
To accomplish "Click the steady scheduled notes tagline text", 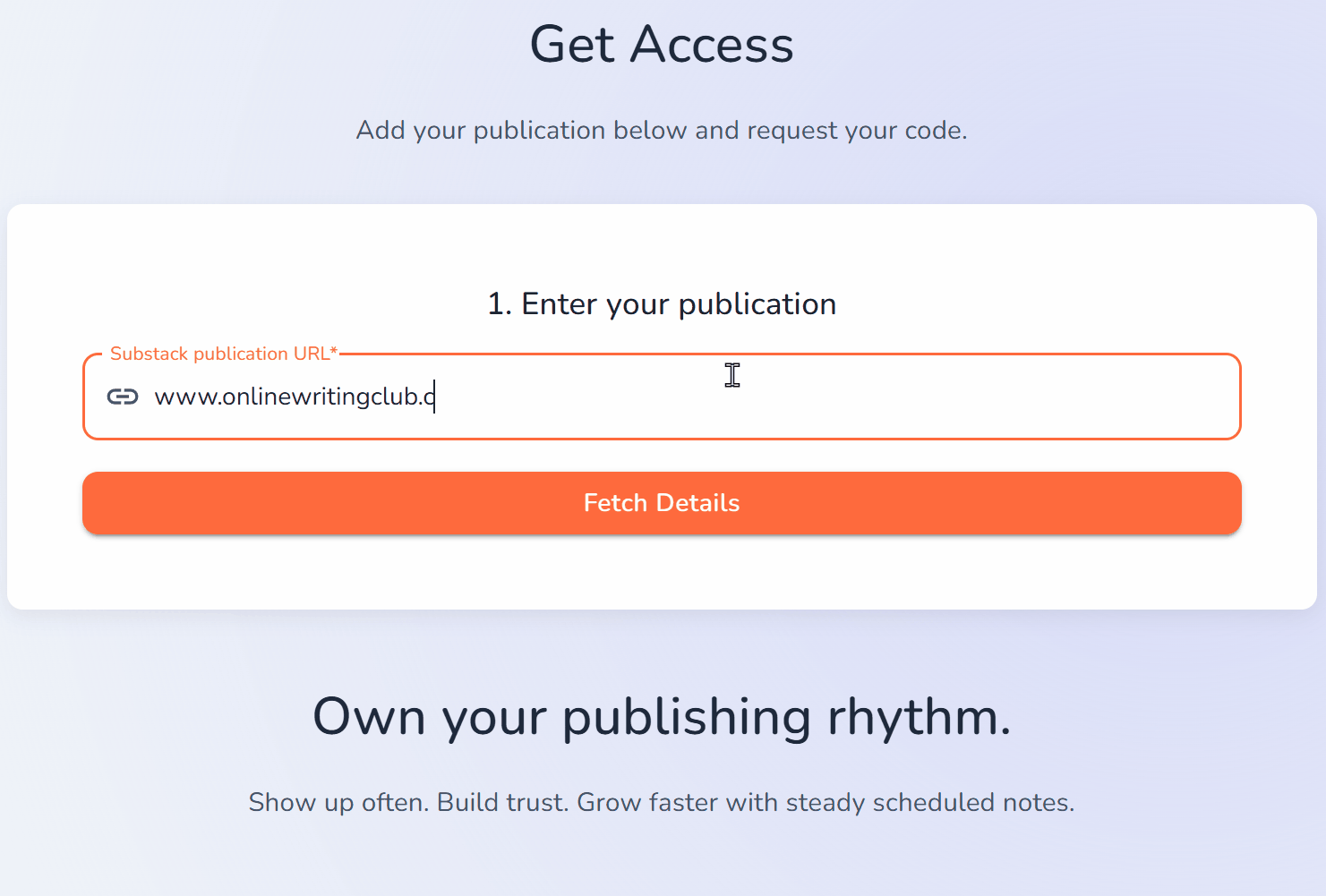I will pos(662,802).
